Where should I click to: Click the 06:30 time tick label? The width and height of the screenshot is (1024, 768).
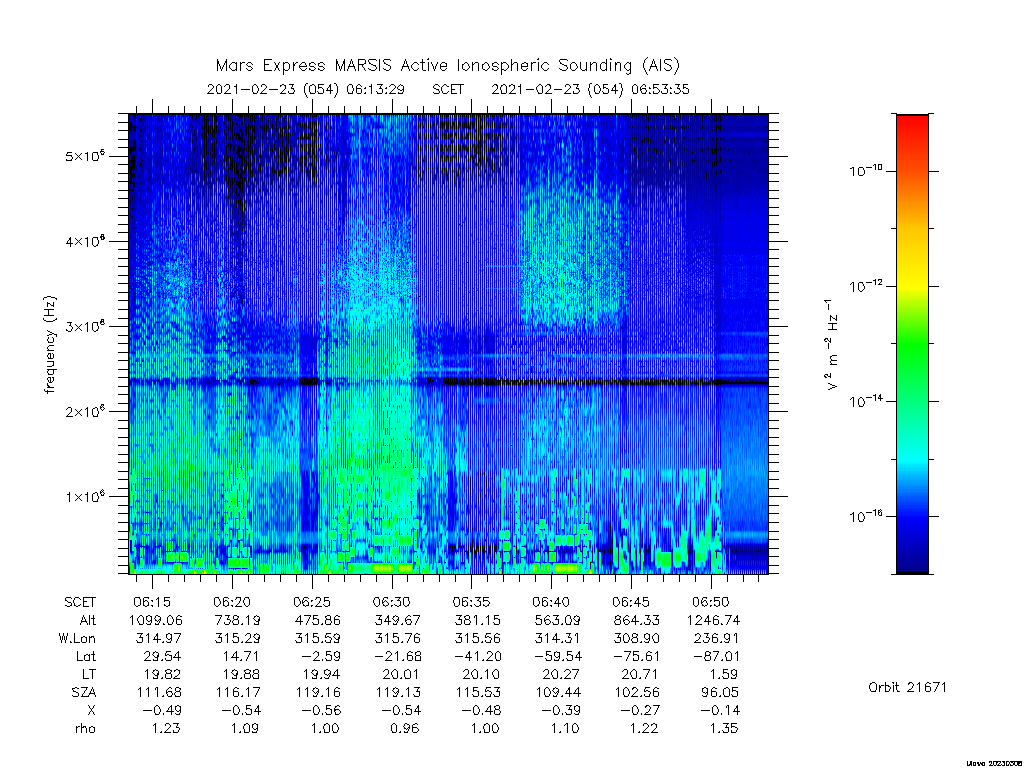coord(391,602)
